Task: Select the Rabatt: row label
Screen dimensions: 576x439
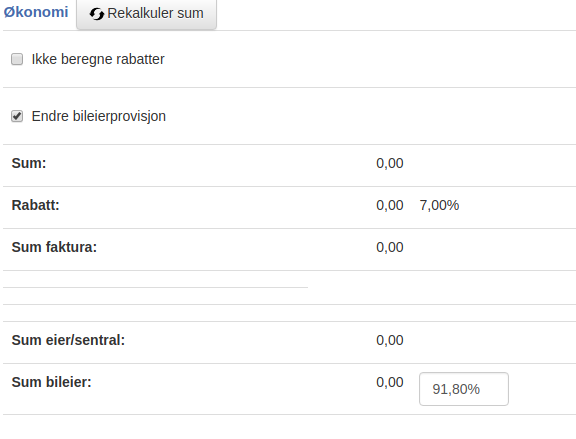Action: click(36, 205)
